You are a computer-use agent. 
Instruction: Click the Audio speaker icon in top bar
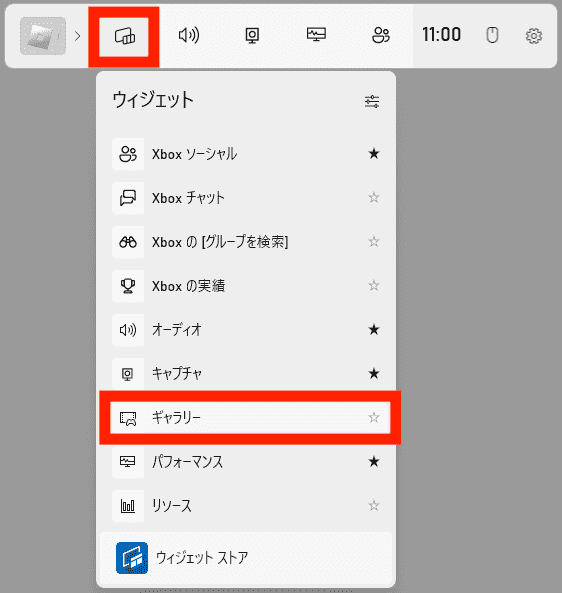point(189,36)
